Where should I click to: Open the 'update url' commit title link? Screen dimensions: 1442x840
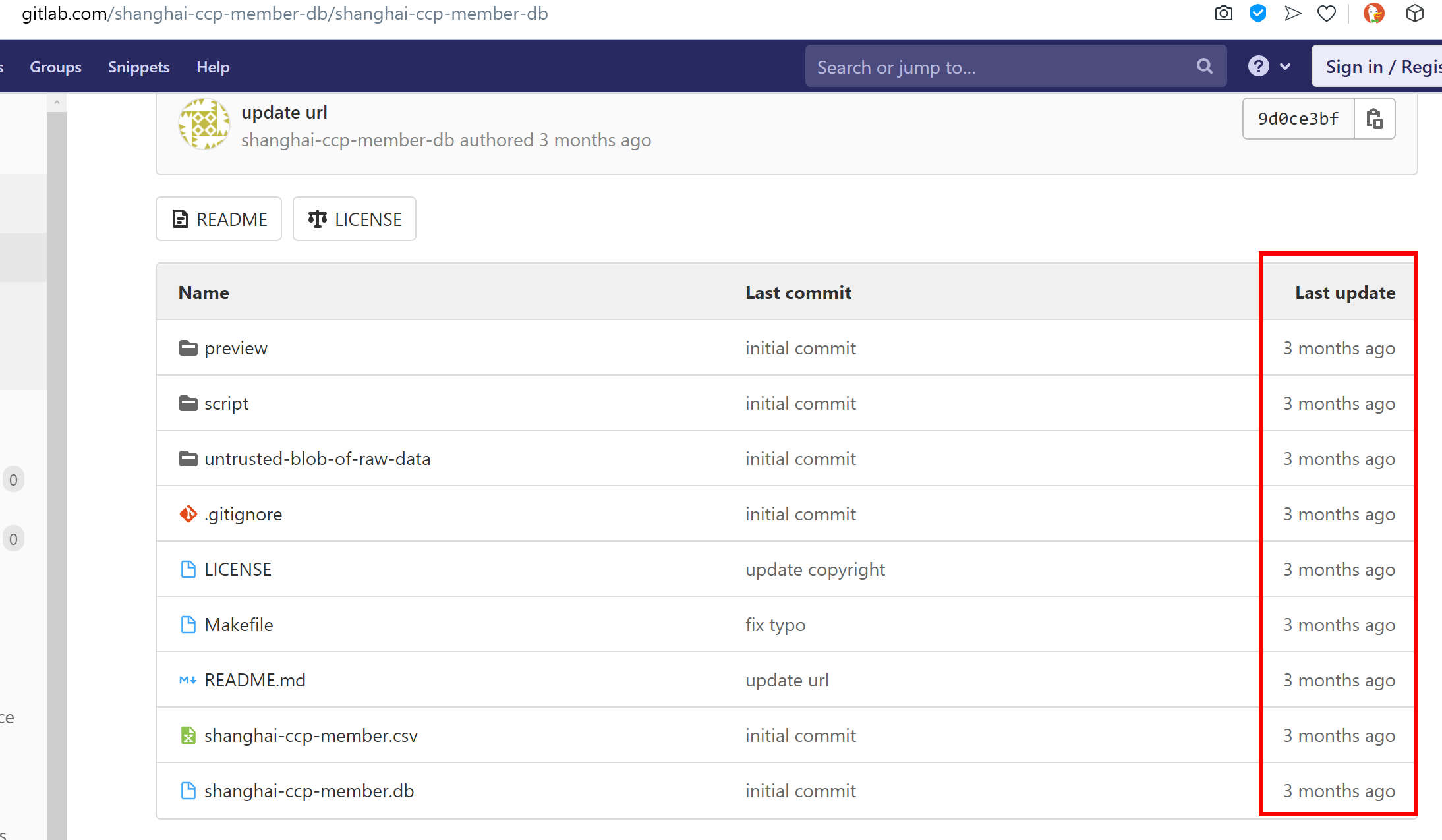pyautogui.click(x=284, y=112)
